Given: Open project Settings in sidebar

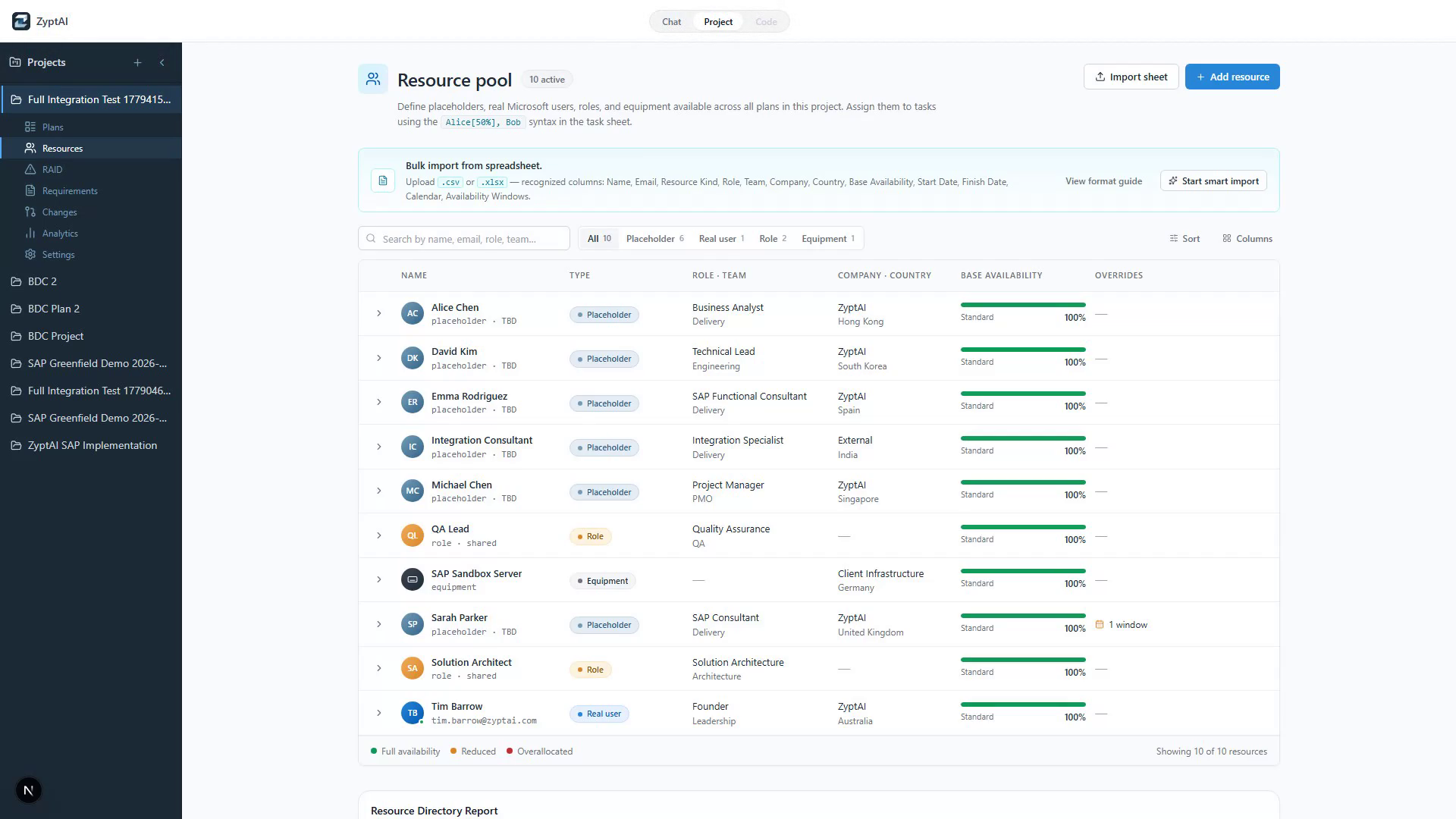Looking at the screenshot, I should 58,254.
